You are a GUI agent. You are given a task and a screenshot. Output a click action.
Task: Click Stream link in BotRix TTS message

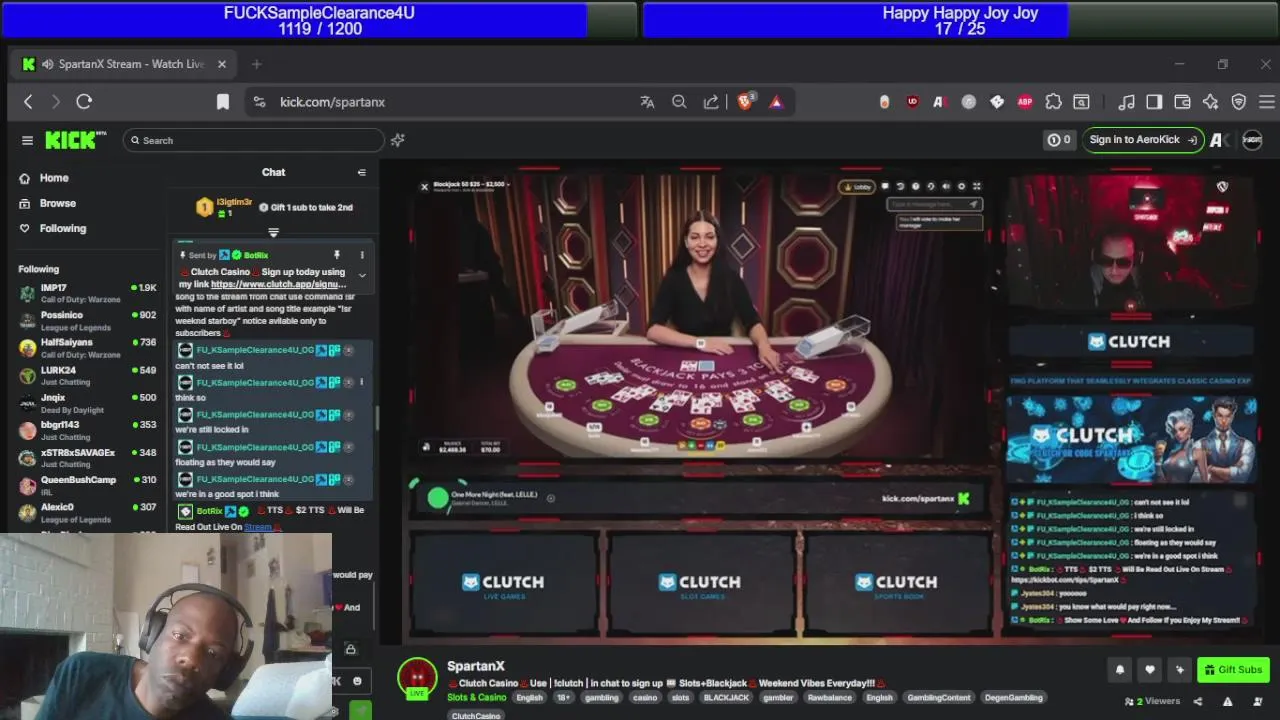tap(258, 527)
